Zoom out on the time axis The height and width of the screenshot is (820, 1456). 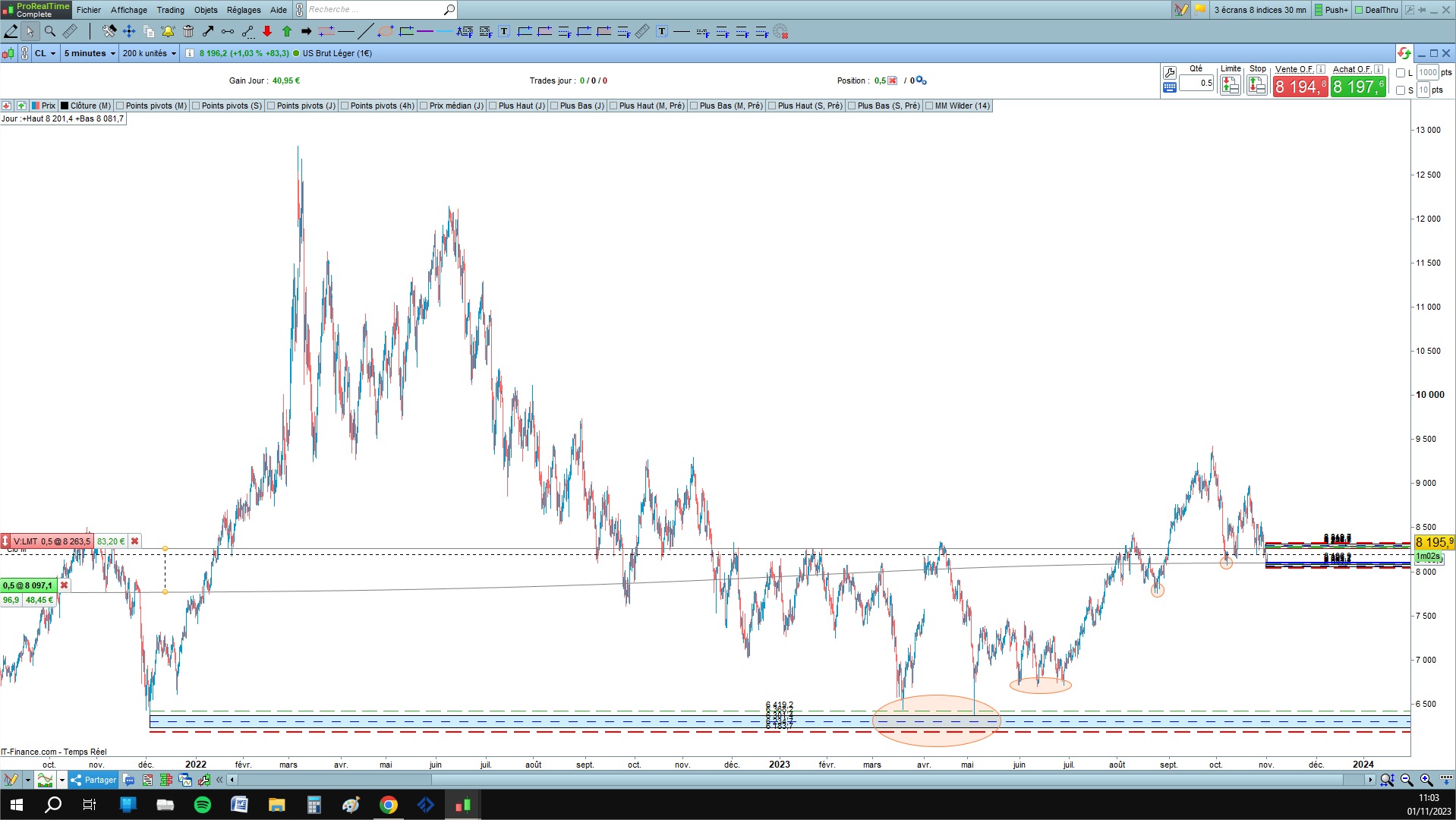[1407, 780]
